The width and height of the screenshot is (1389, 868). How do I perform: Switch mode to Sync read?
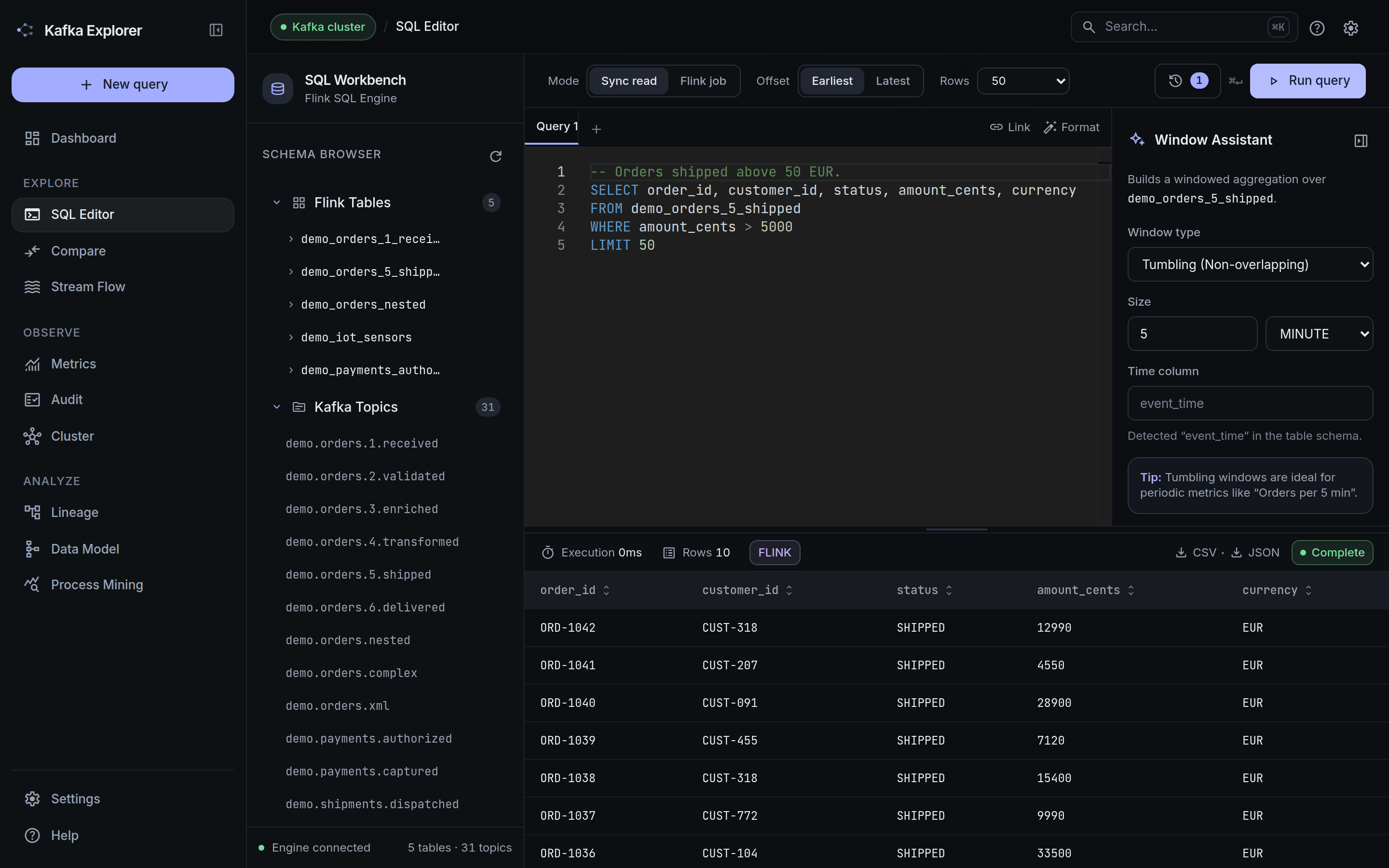point(628,81)
